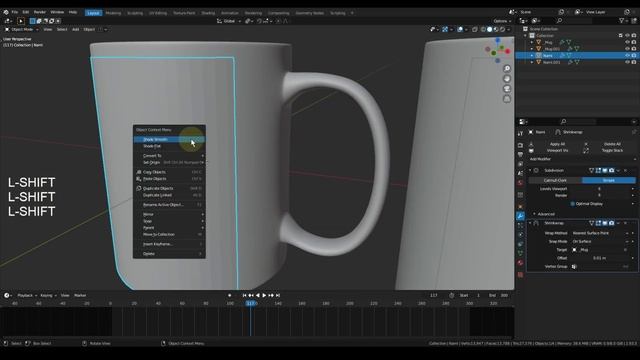The image size is (640, 360).
Task: Toggle Optimal Display checkbox
Action: [572, 204]
